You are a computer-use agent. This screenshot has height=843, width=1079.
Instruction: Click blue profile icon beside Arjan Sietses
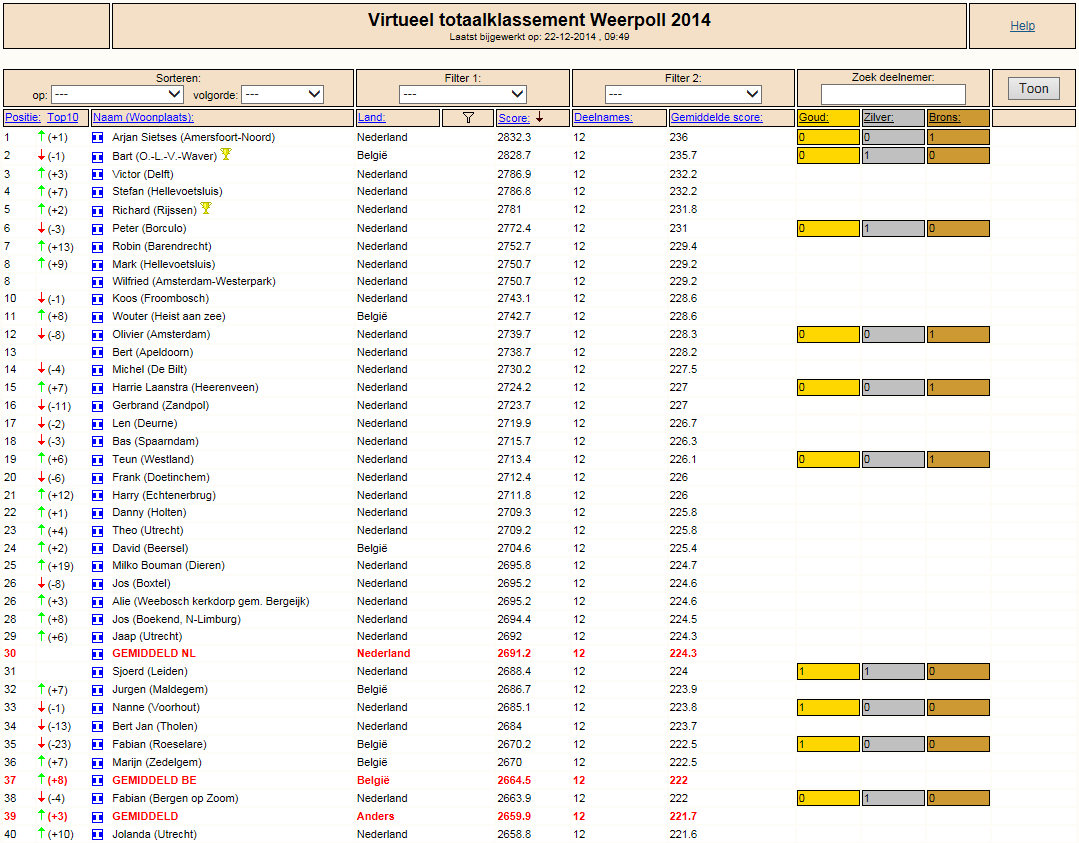click(x=98, y=138)
